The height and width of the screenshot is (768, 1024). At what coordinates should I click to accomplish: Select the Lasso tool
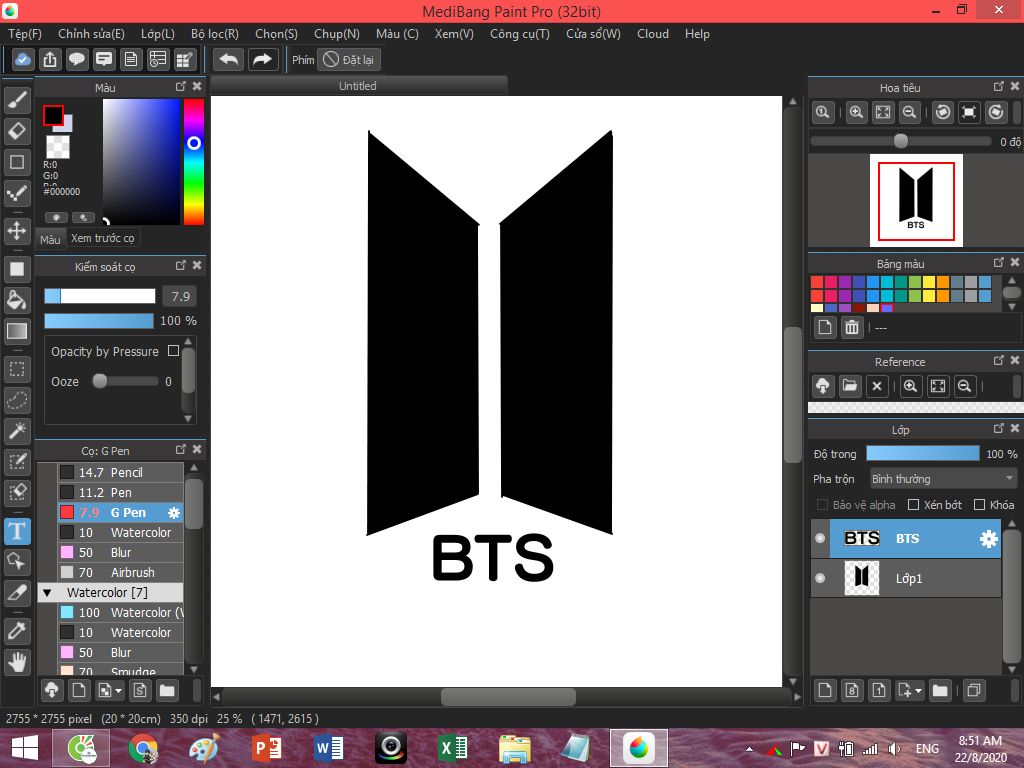(x=17, y=400)
